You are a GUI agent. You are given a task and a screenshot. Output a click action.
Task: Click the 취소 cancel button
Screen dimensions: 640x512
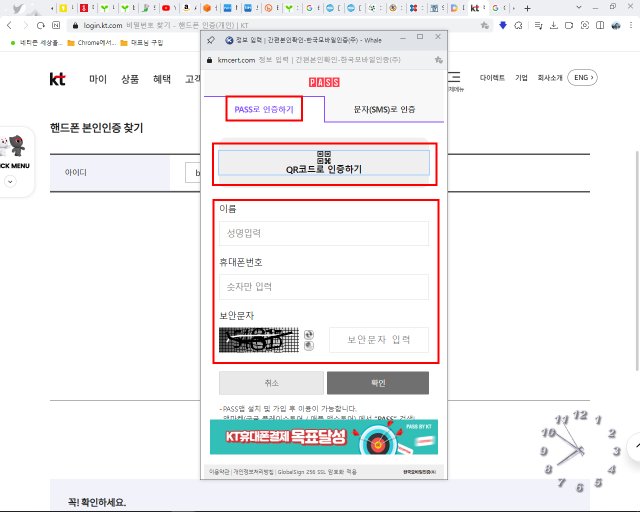pos(271,383)
